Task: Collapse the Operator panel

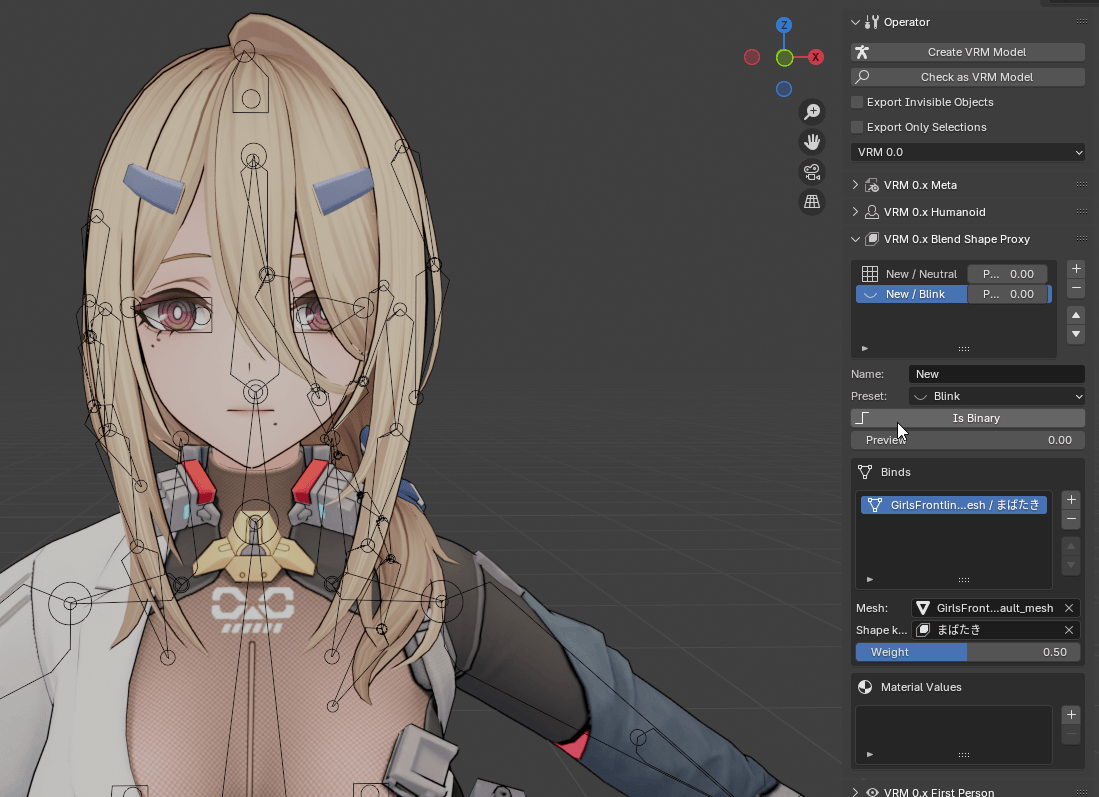Action: [855, 22]
